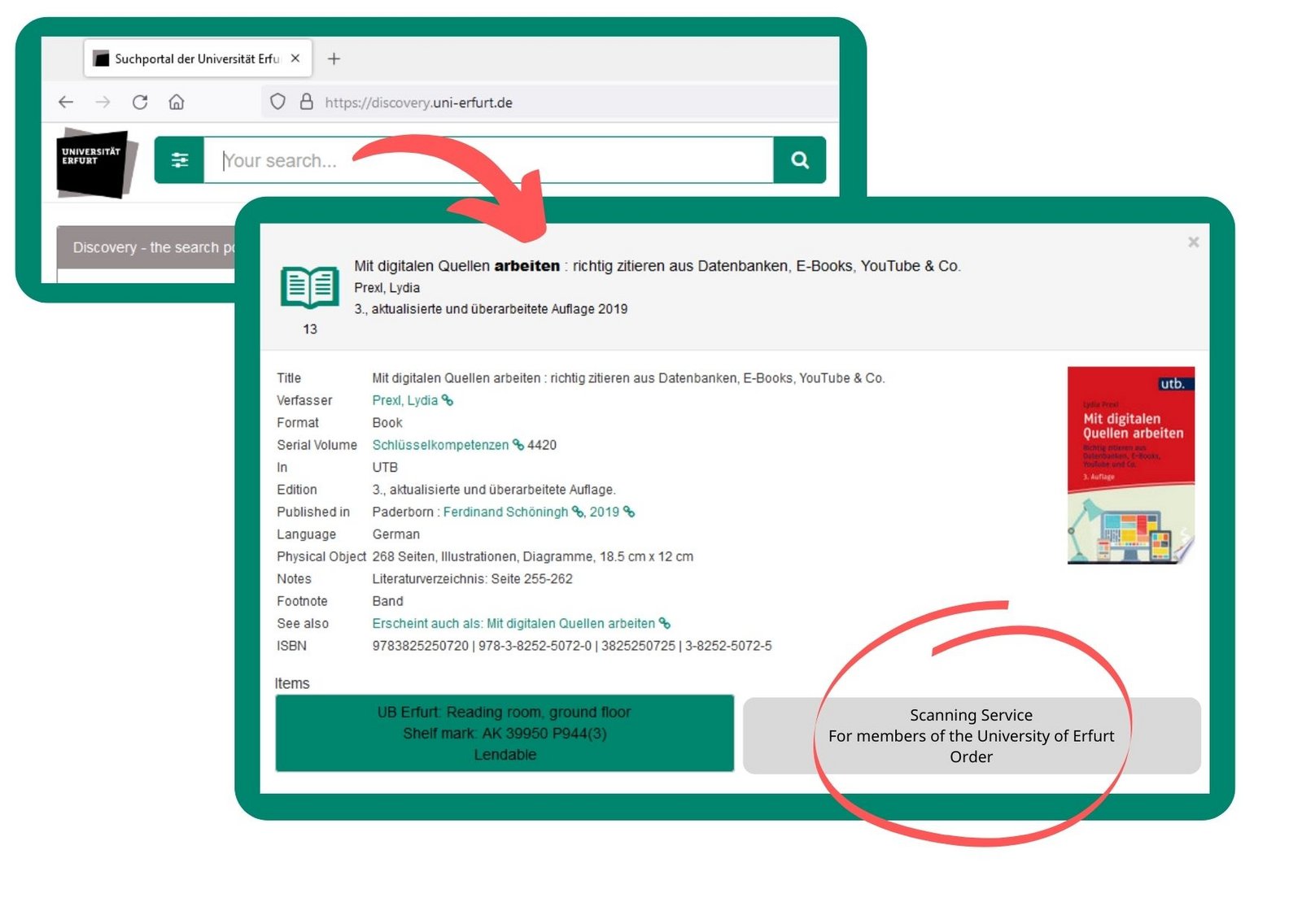Open search filter settings icon
The width and height of the screenshot is (1302, 924).
pos(180,160)
